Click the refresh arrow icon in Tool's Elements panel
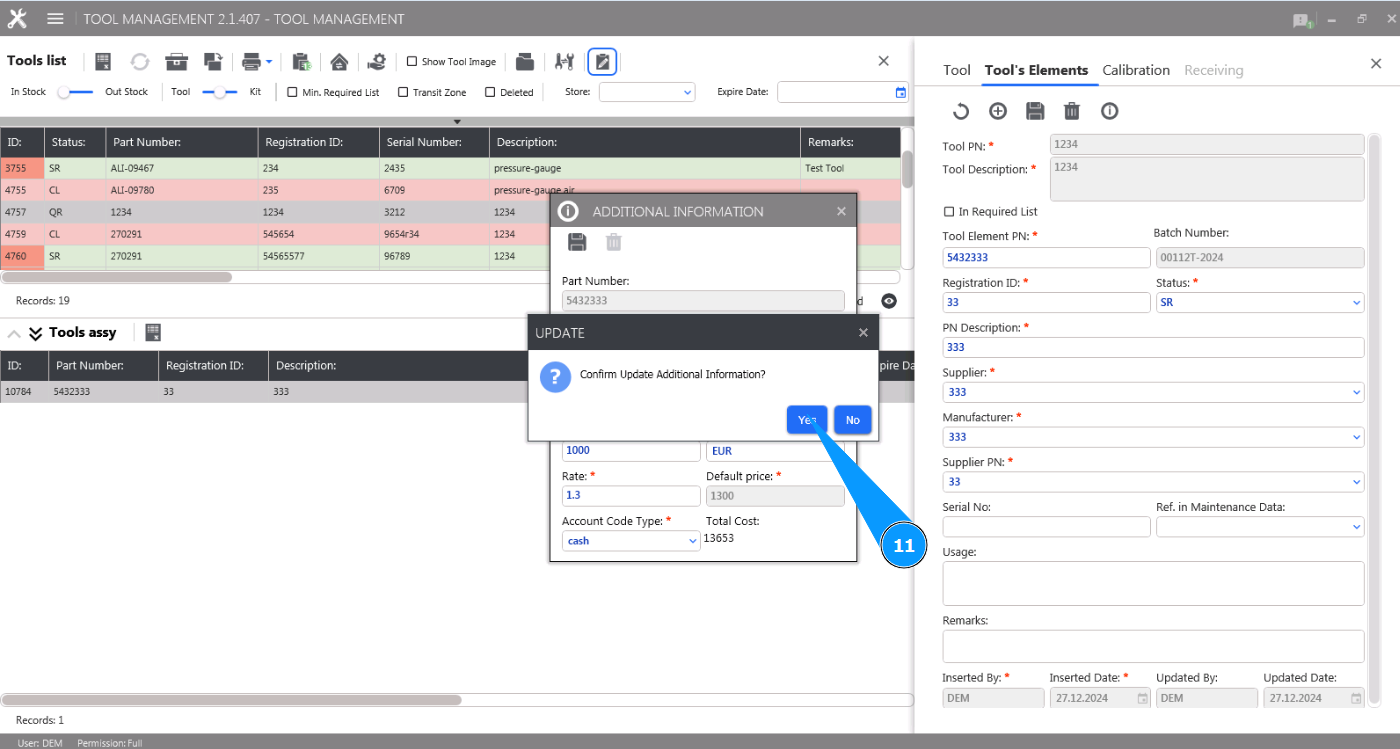This screenshot has width=1400, height=749. coord(960,111)
